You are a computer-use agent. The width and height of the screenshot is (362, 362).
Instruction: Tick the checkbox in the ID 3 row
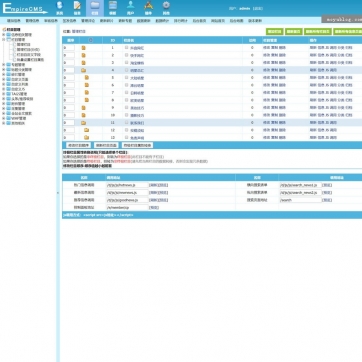(126, 62)
